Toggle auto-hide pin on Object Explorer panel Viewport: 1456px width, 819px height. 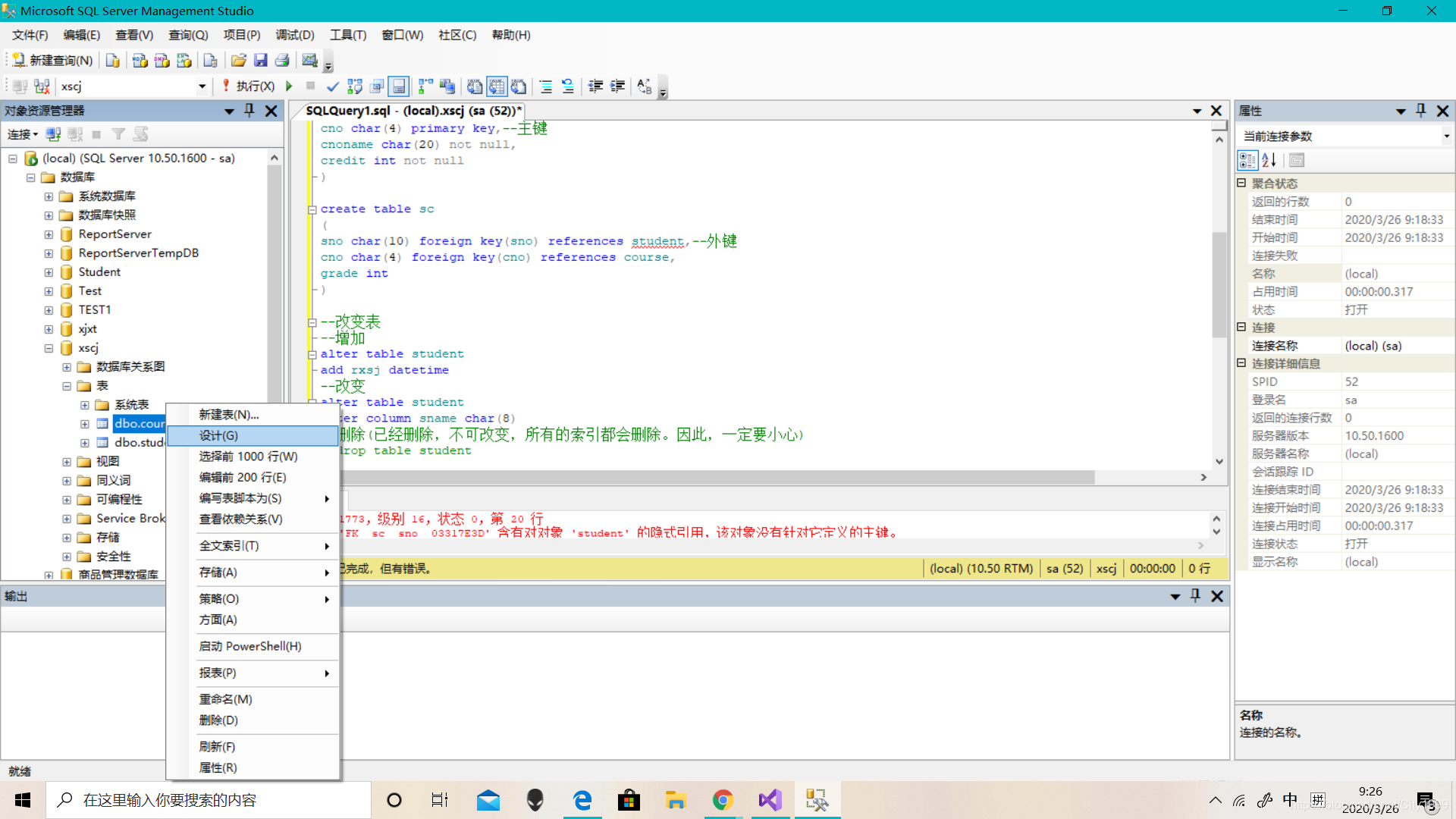(x=249, y=111)
